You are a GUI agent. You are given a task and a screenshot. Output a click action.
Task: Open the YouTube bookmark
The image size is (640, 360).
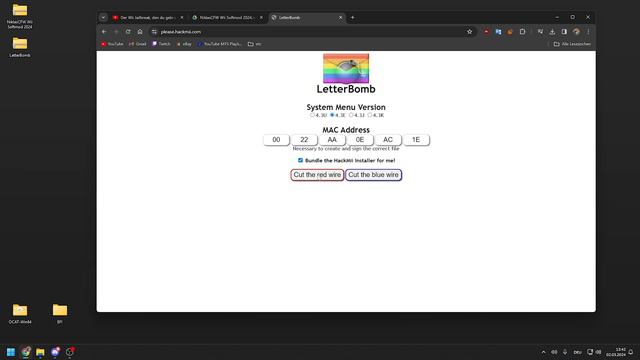click(112, 44)
